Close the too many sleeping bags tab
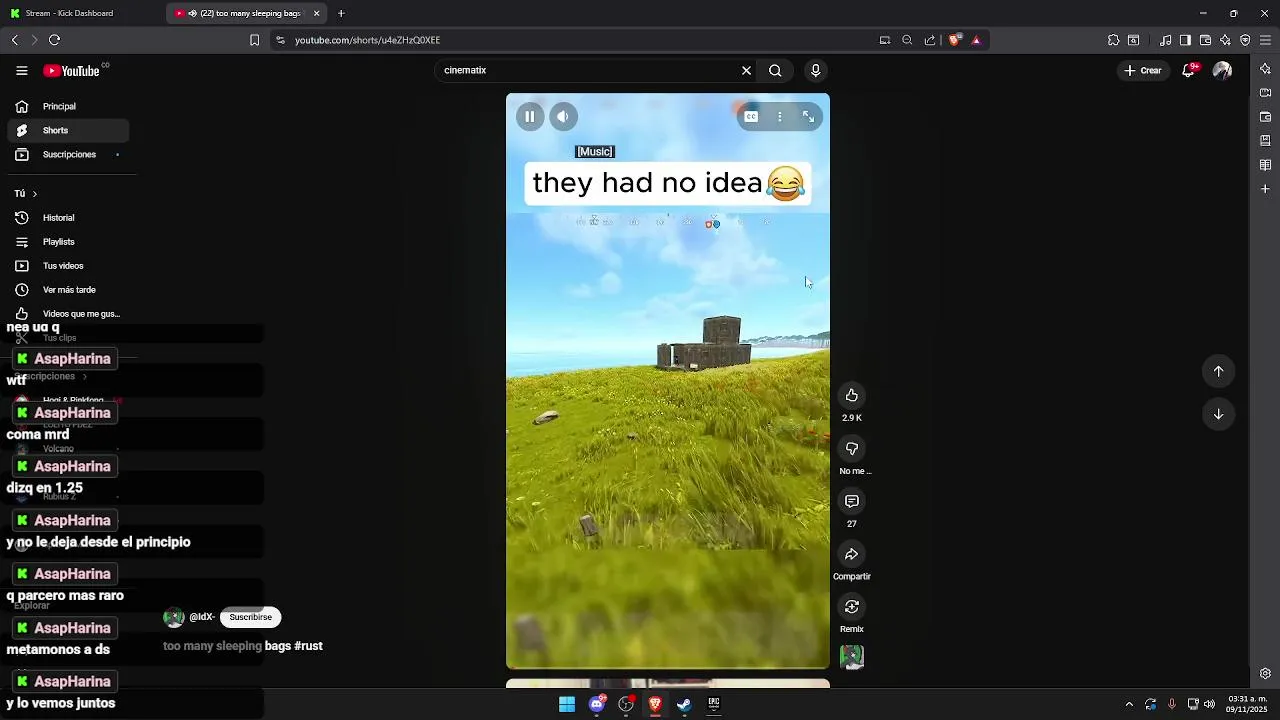The width and height of the screenshot is (1280, 720). (x=317, y=13)
